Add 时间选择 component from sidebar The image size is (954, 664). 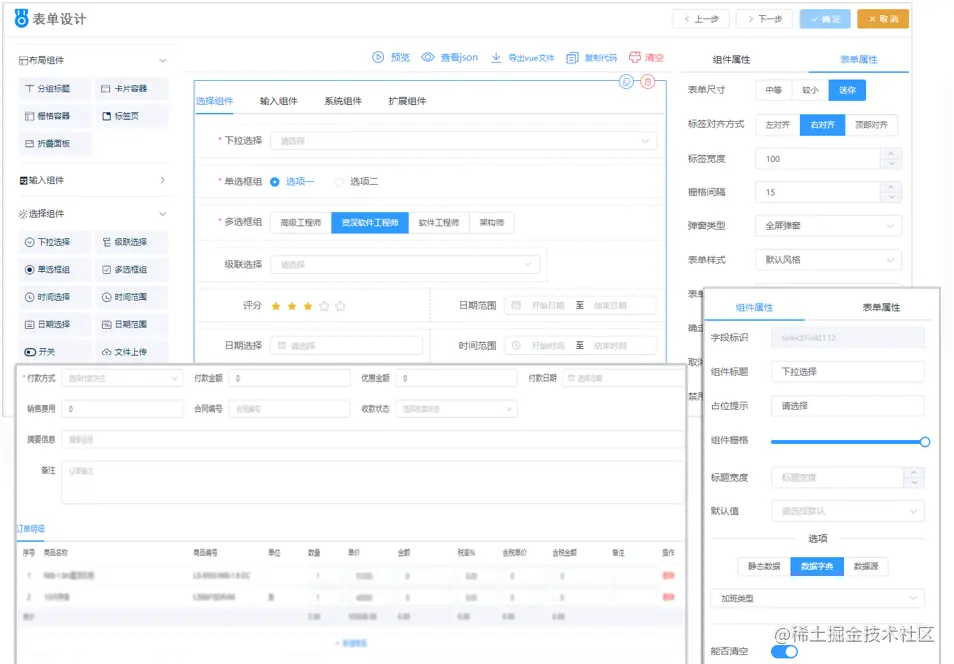pos(54,297)
